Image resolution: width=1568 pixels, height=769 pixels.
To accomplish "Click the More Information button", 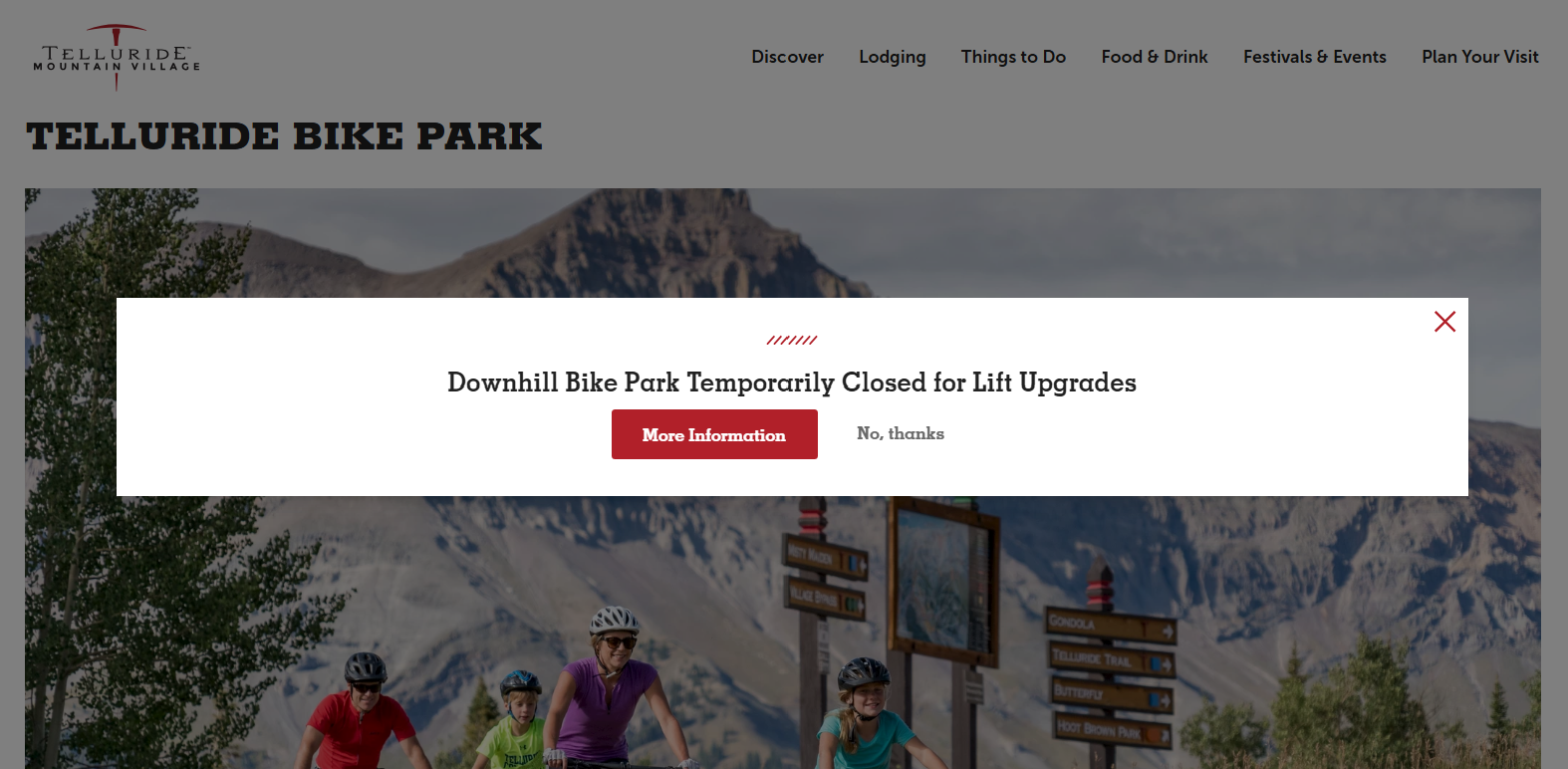I will pos(714,434).
